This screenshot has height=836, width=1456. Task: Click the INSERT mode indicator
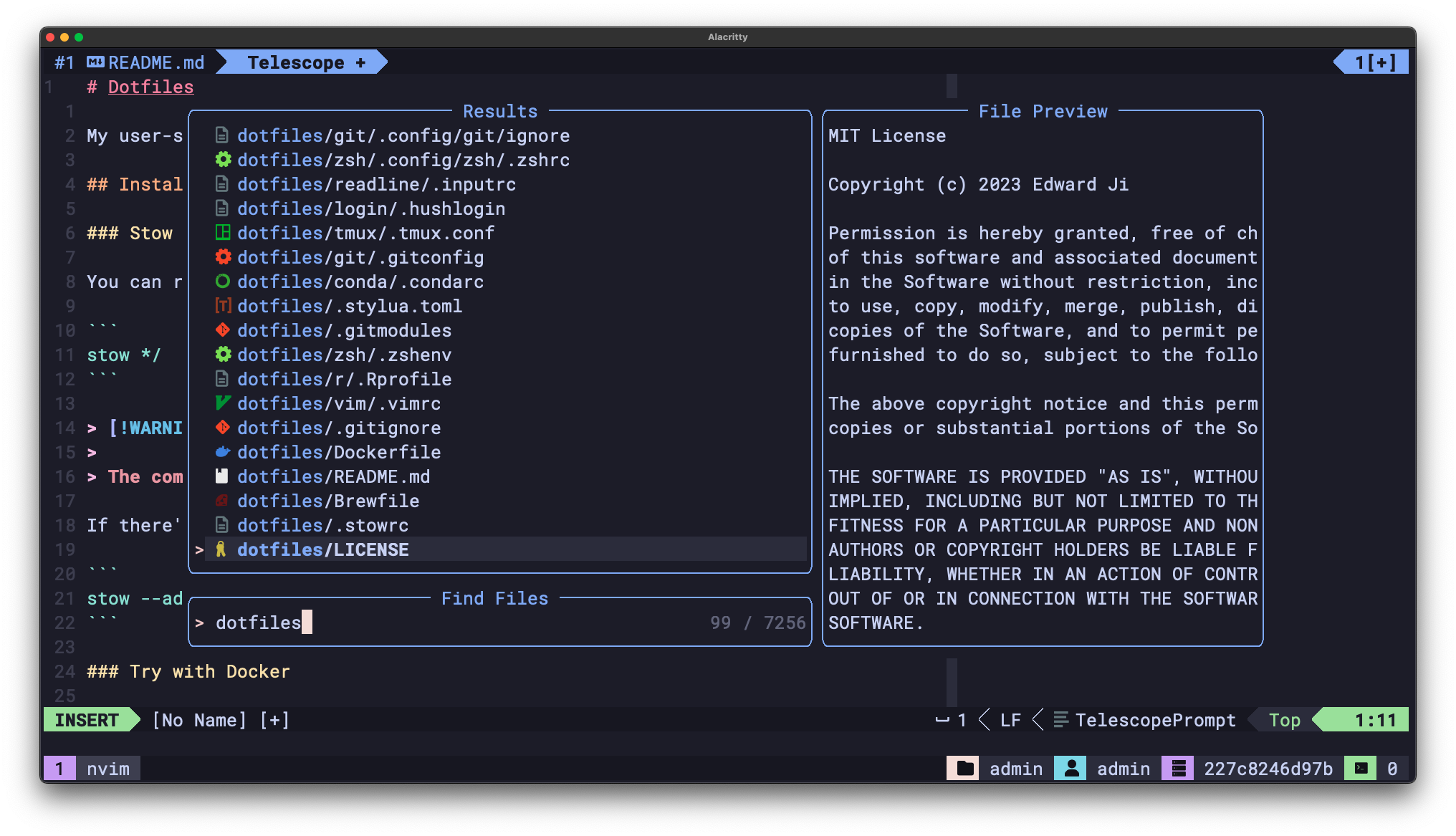click(x=87, y=720)
